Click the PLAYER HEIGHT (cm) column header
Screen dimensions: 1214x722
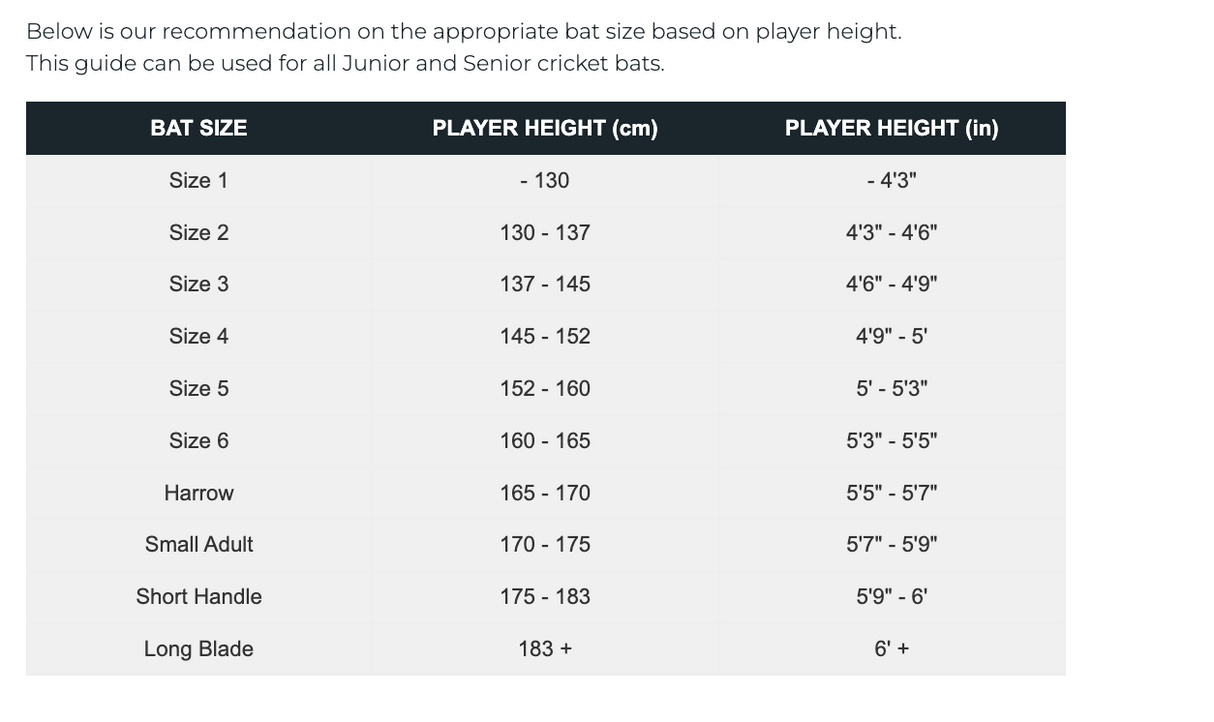click(x=545, y=128)
